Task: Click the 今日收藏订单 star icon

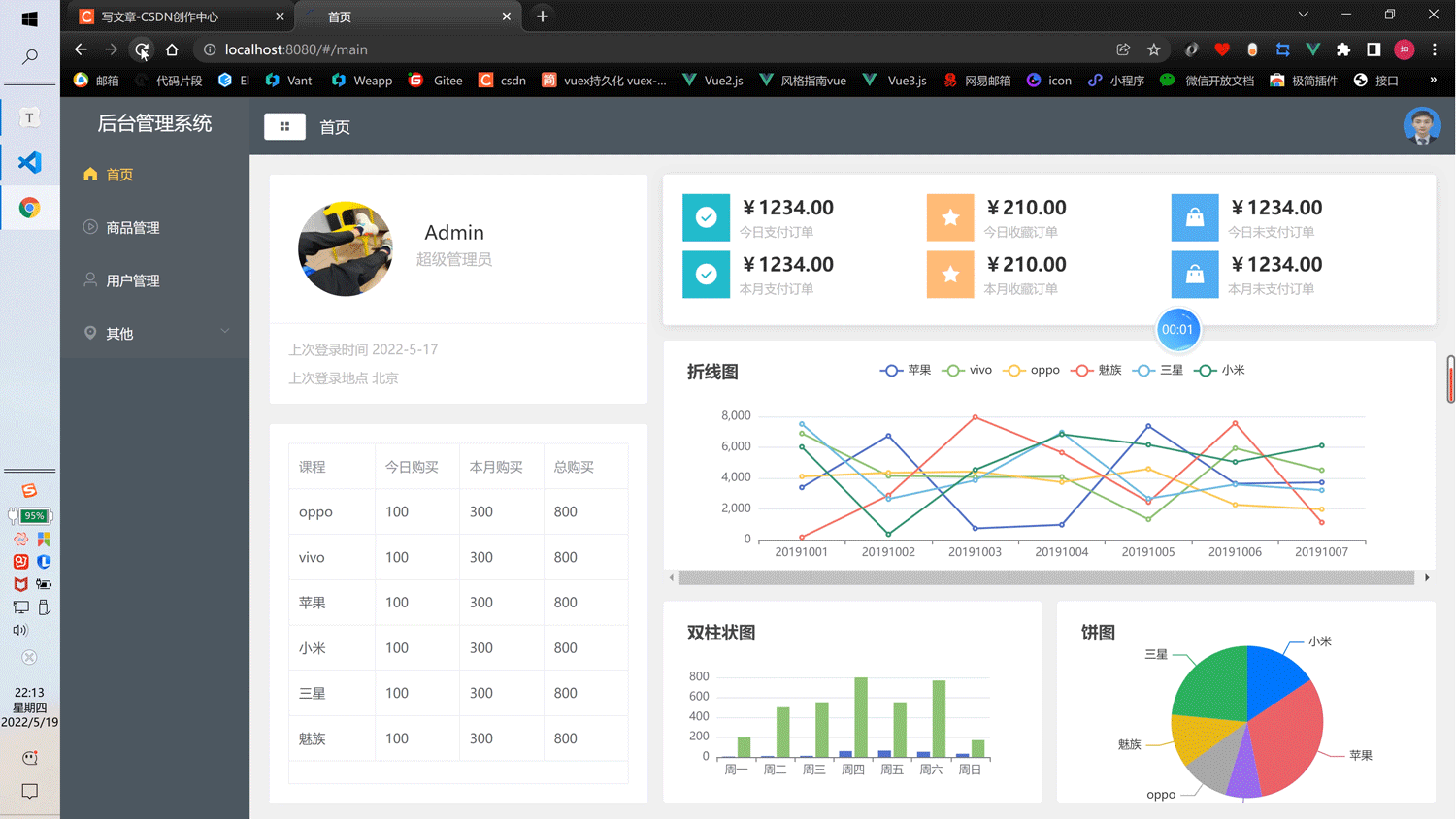Action: coord(950,217)
